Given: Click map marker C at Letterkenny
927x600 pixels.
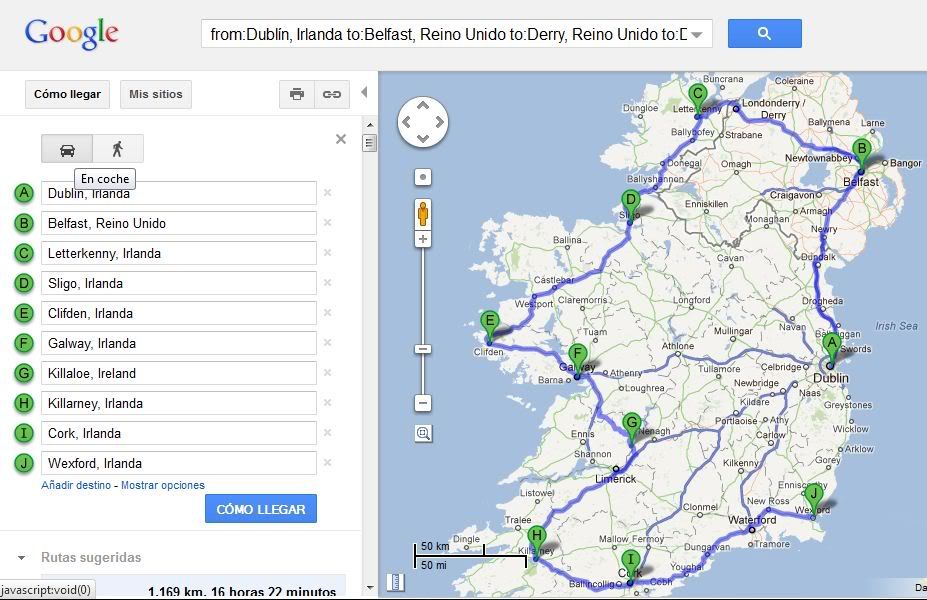Looking at the screenshot, I should 698,98.
